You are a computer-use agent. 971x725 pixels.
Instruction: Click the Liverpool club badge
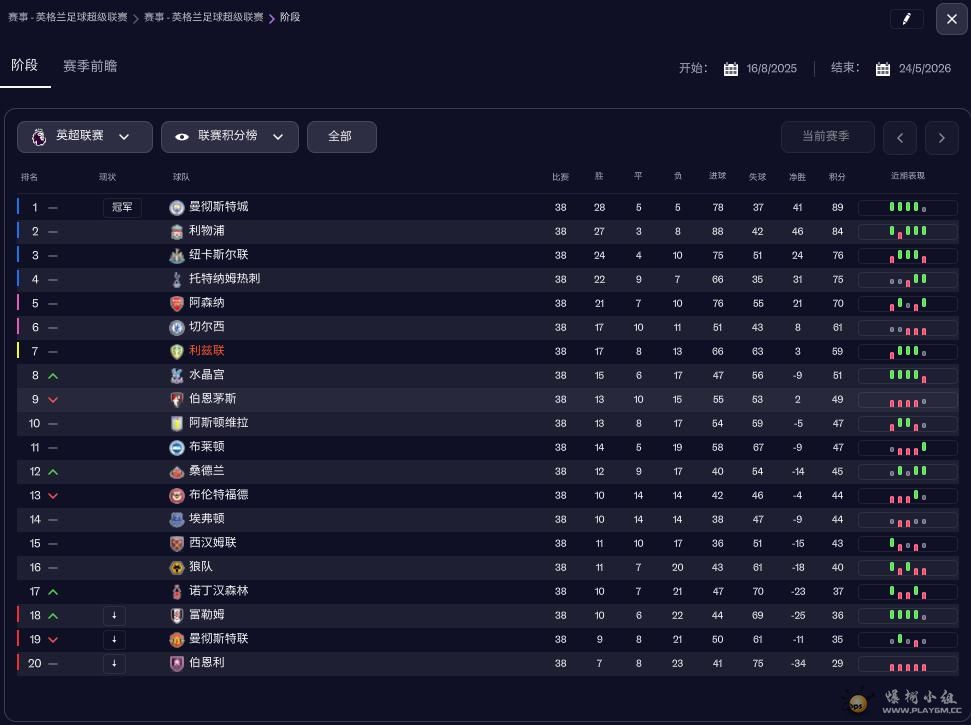pos(177,232)
